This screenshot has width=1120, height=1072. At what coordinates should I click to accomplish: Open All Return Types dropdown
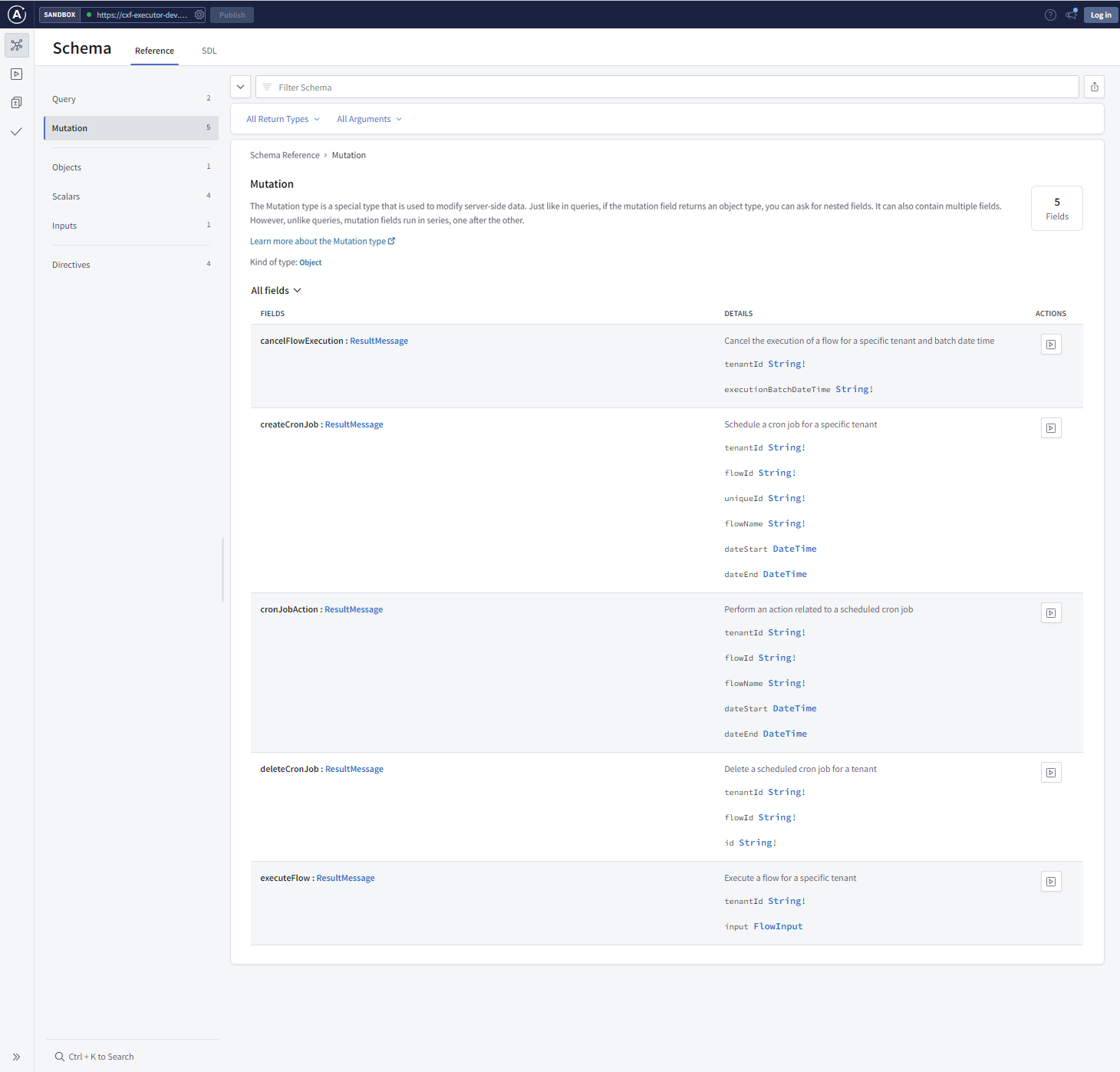(x=283, y=119)
